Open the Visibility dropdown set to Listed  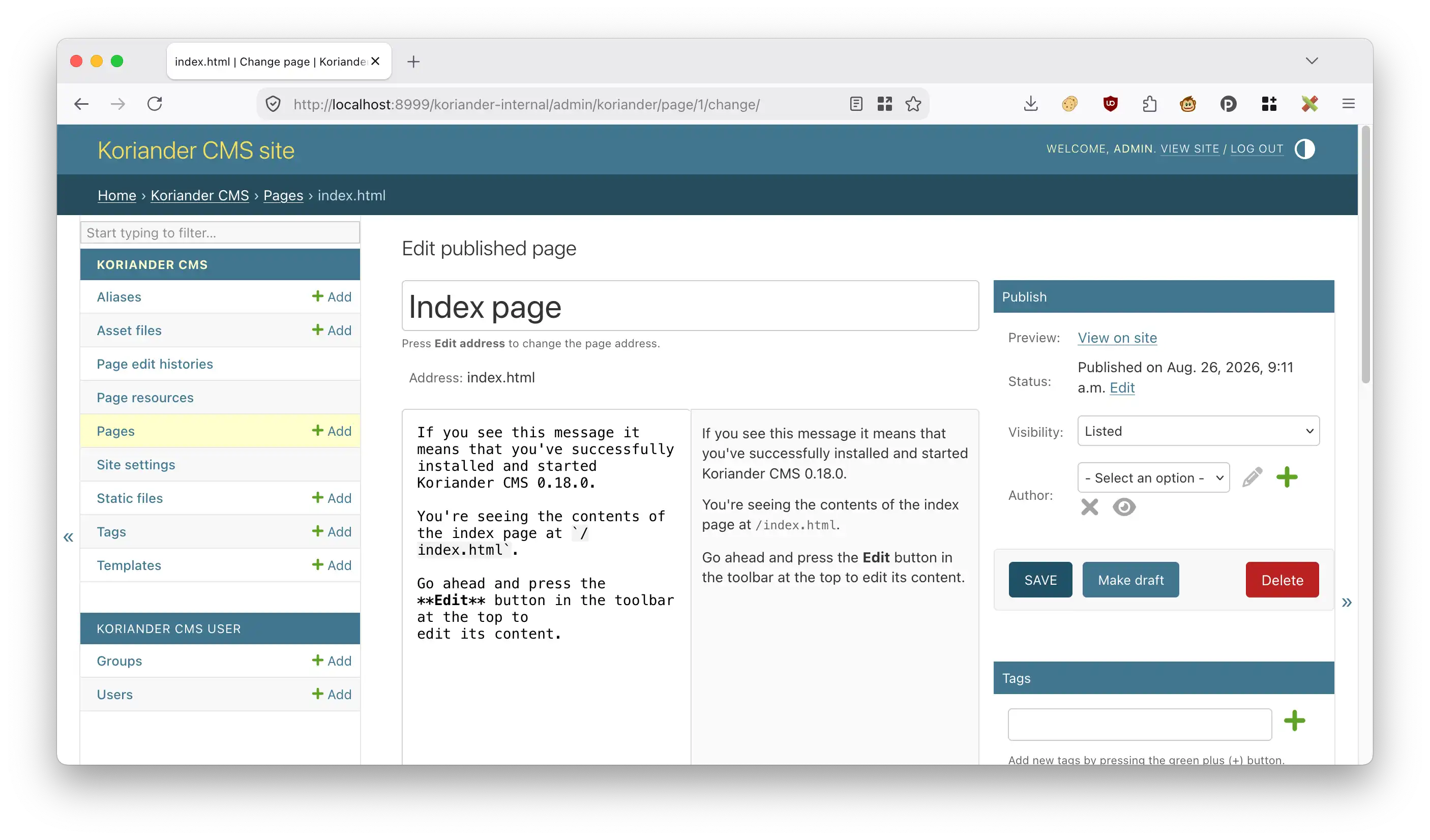click(1199, 431)
